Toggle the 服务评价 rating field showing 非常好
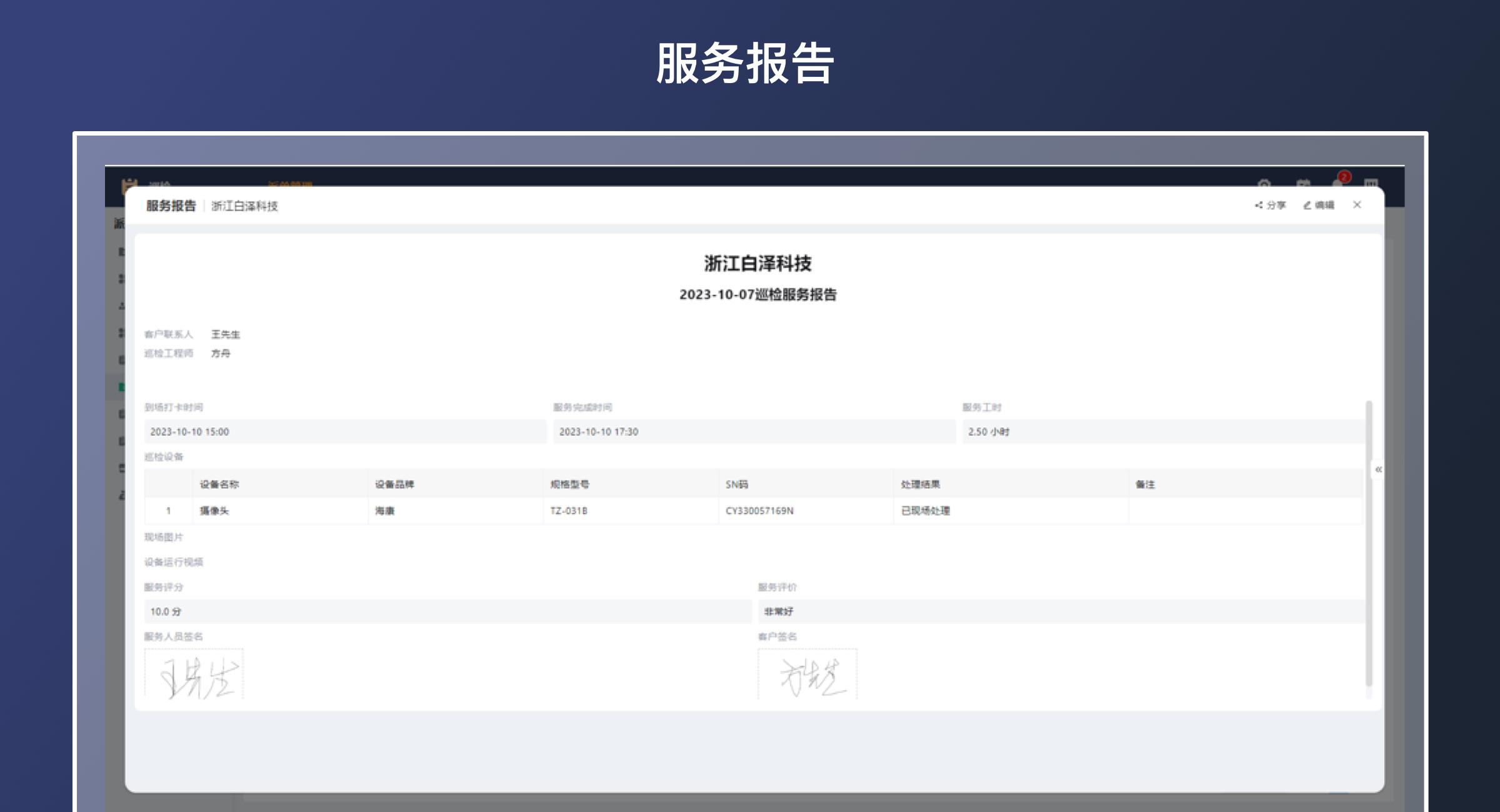Viewport: 1500px width, 812px height. pos(1062,611)
